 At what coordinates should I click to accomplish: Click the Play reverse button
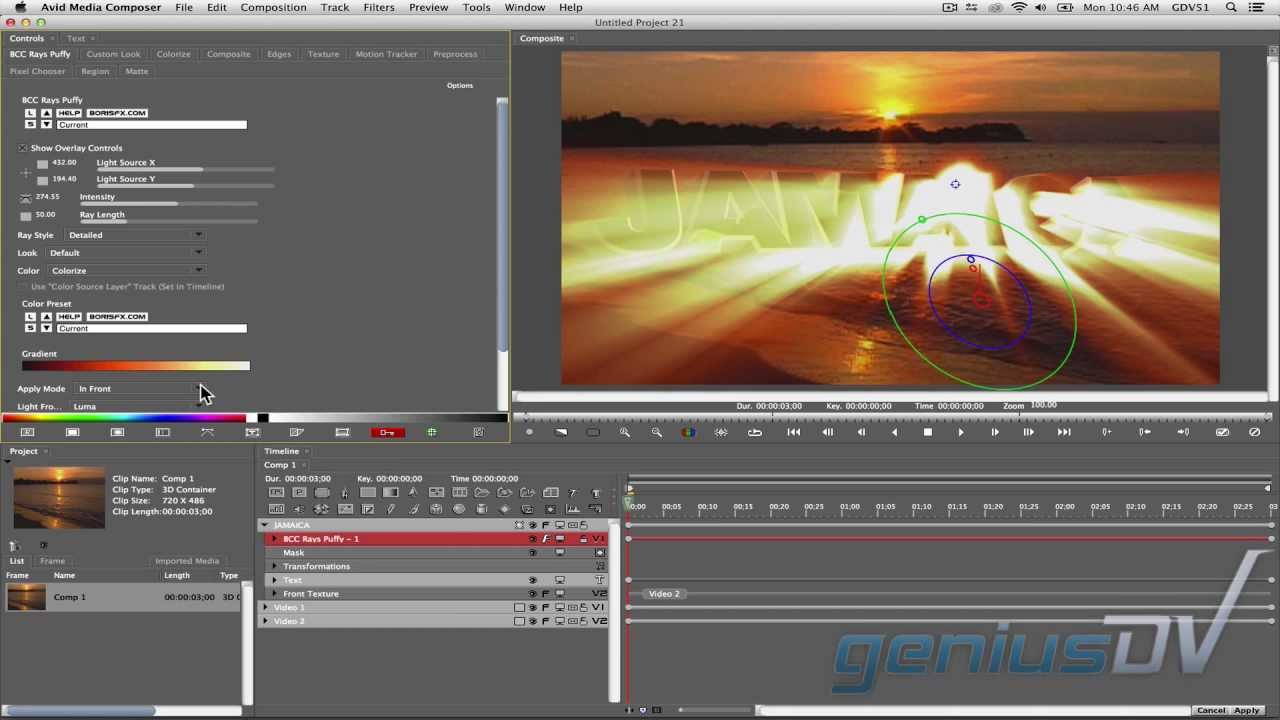[894, 432]
